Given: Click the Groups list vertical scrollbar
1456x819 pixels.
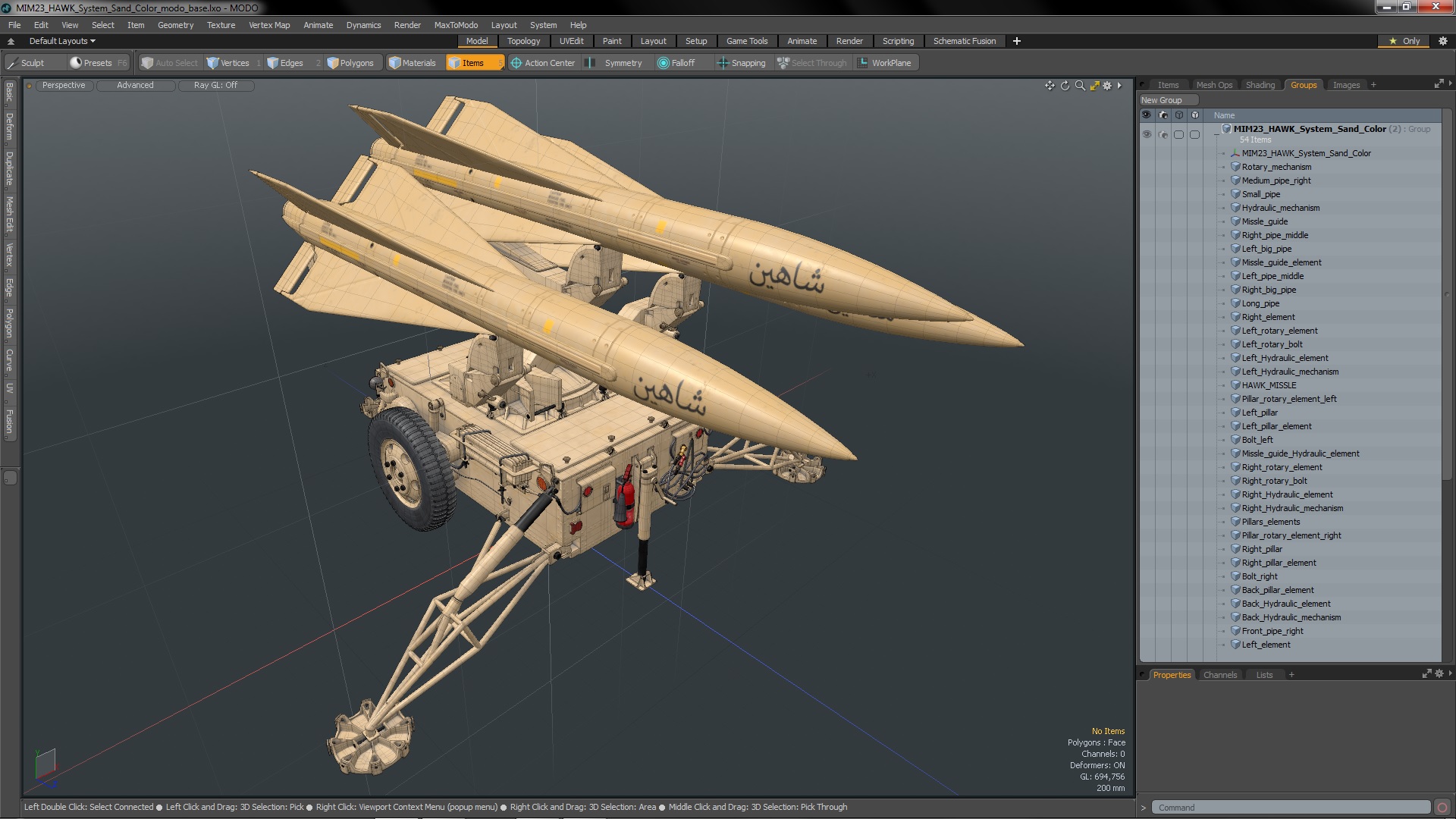Looking at the screenshot, I should [x=1447, y=296].
